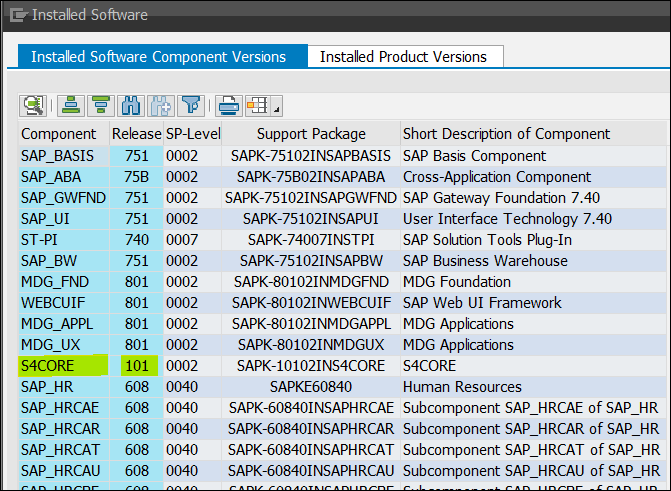The height and width of the screenshot is (491, 671).
Task: Click support package SAPK-80102INMDGAPPL
Action: pyautogui.click(x=311, y=324)
